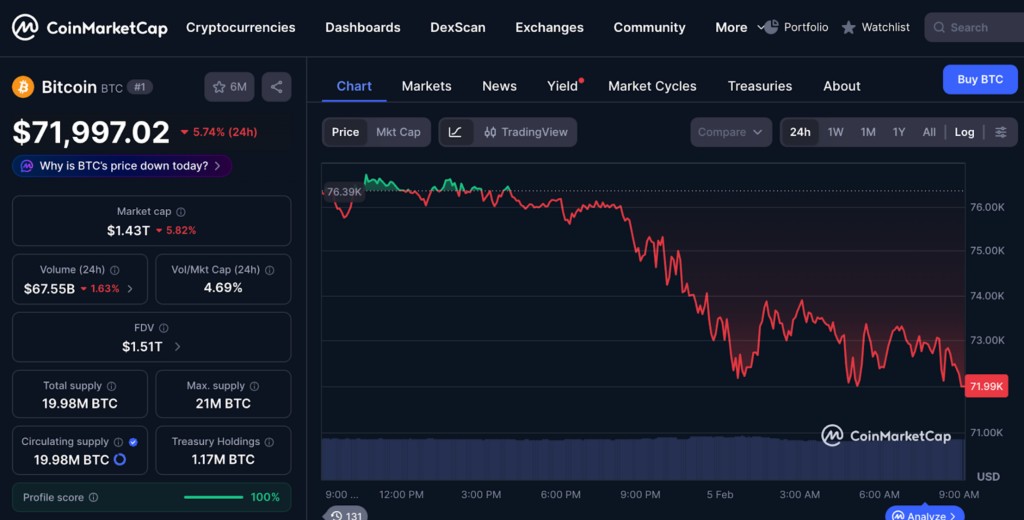Image resolution: width=1024 pixels, height=520 pixels.
Task: Click Circulating supply info icon
Action: click(118, 442)
